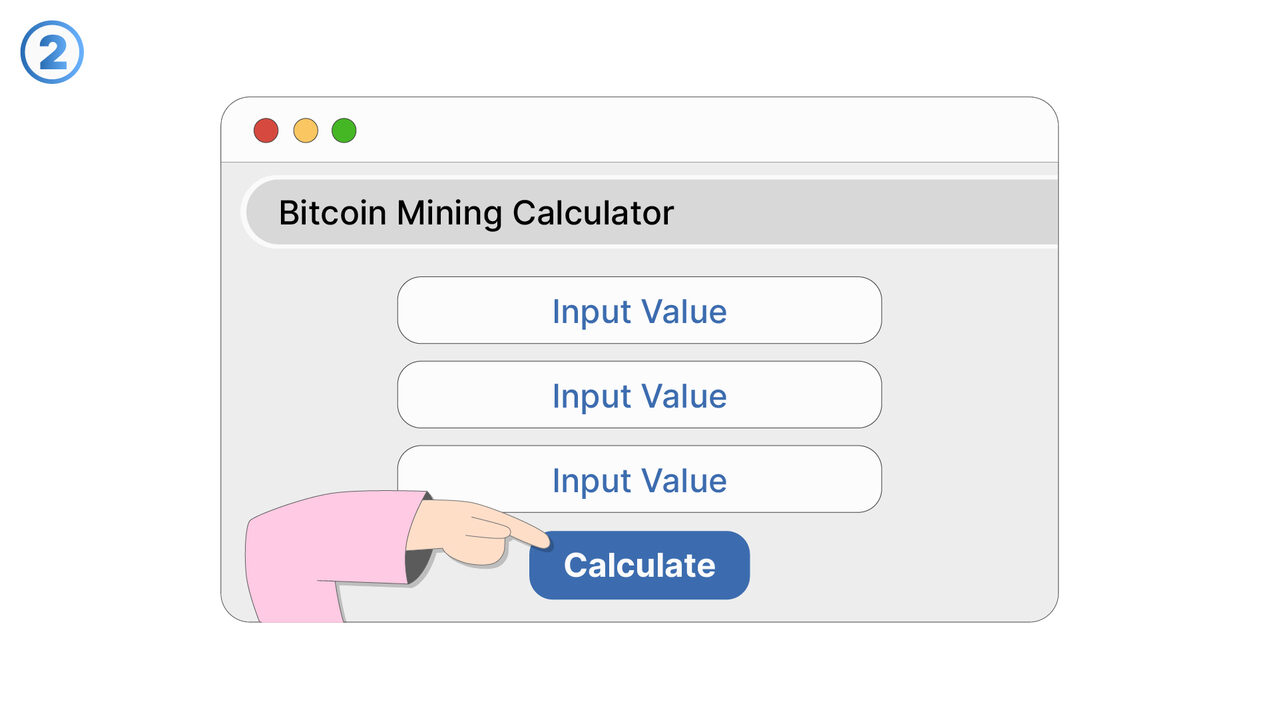Minimize the window using the yellow dot
The width and height of the screenshot is (1279, 720).
click(x=305, y=130)
